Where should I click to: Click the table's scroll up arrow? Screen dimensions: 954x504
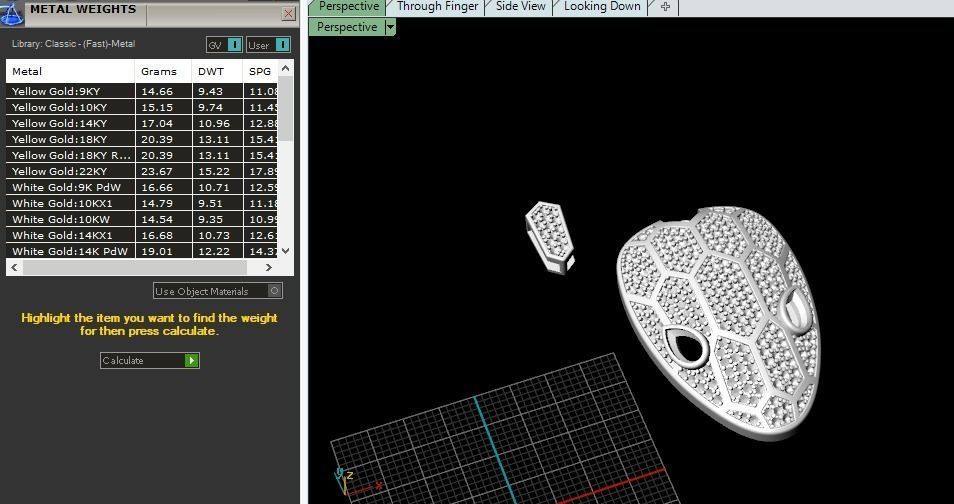click(x=286, y=66)
